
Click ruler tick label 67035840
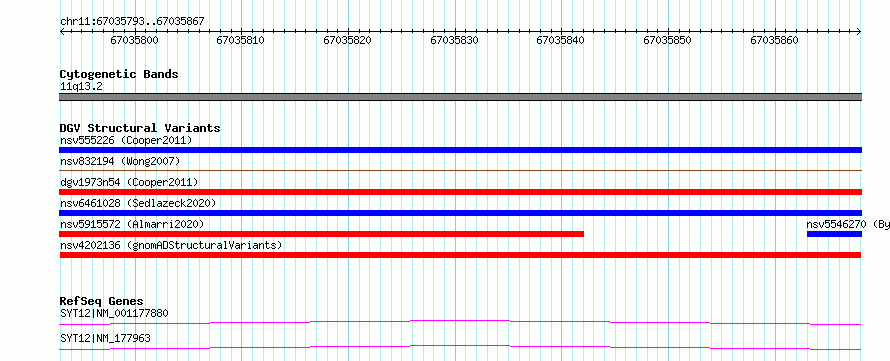coord(561,40)
